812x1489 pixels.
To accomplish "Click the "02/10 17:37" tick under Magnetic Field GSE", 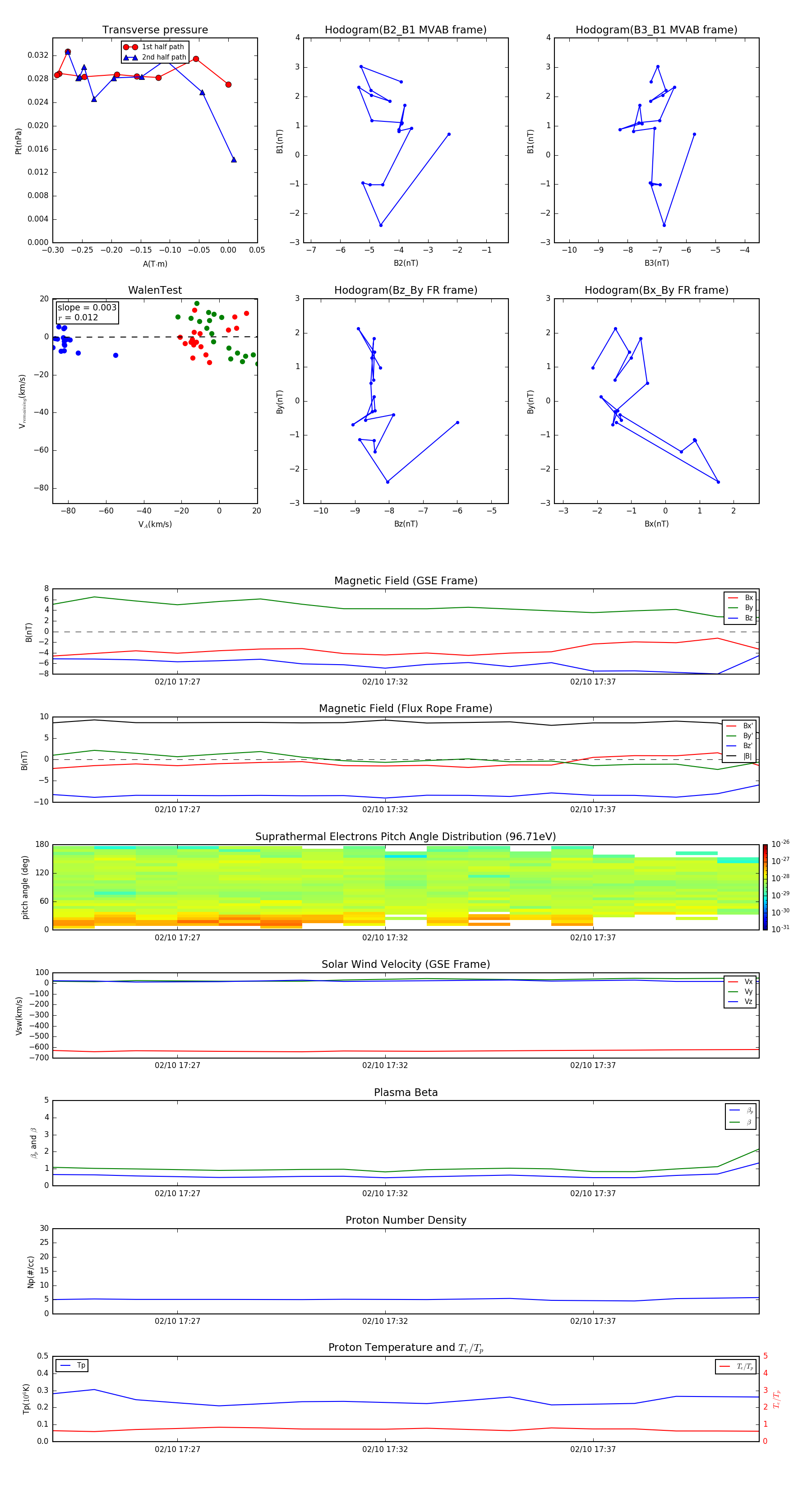I will click(593, 681).
